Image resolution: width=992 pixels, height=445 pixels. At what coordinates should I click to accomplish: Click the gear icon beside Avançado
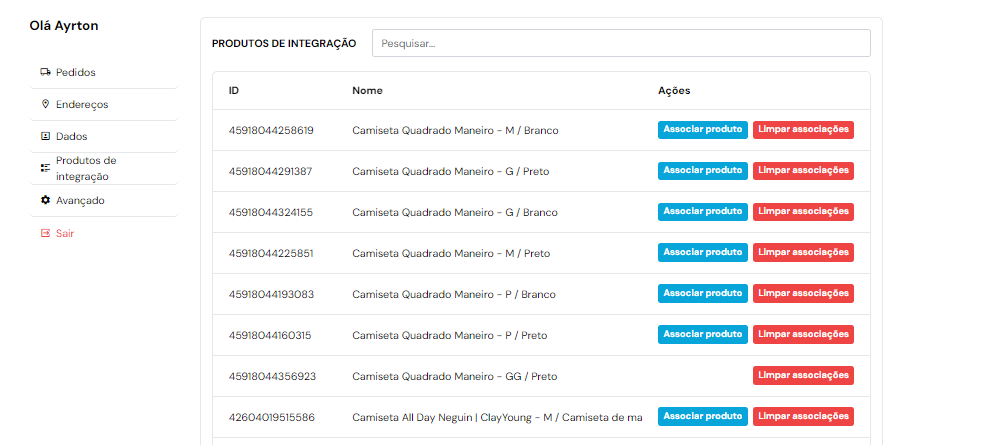click(46, 200)
